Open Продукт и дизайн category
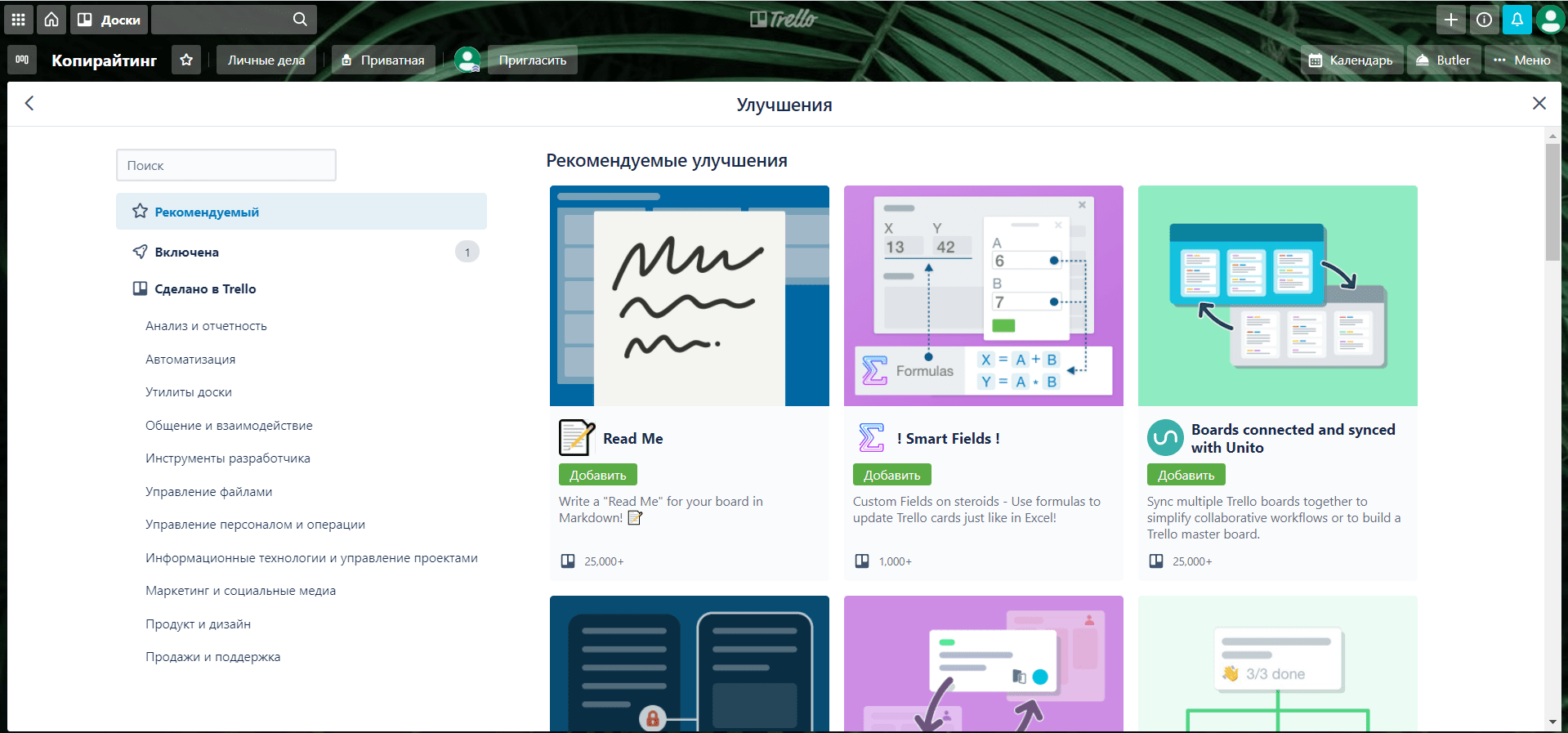Screen dimensions: 1568x733 198,624
